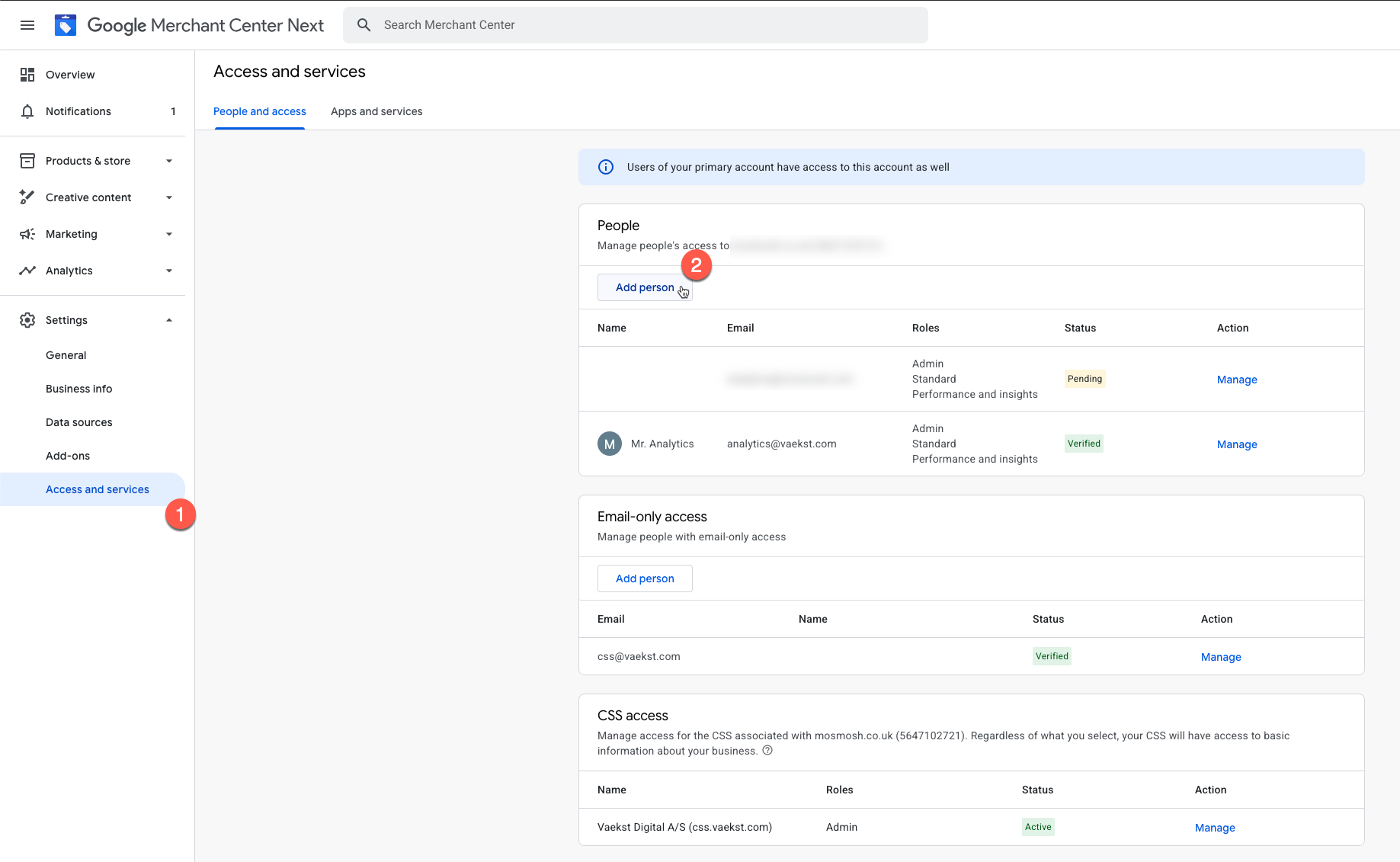Screen dimensions: 1400x862
Task: Switch to the Apps and services tab
Action: (376, 111)
